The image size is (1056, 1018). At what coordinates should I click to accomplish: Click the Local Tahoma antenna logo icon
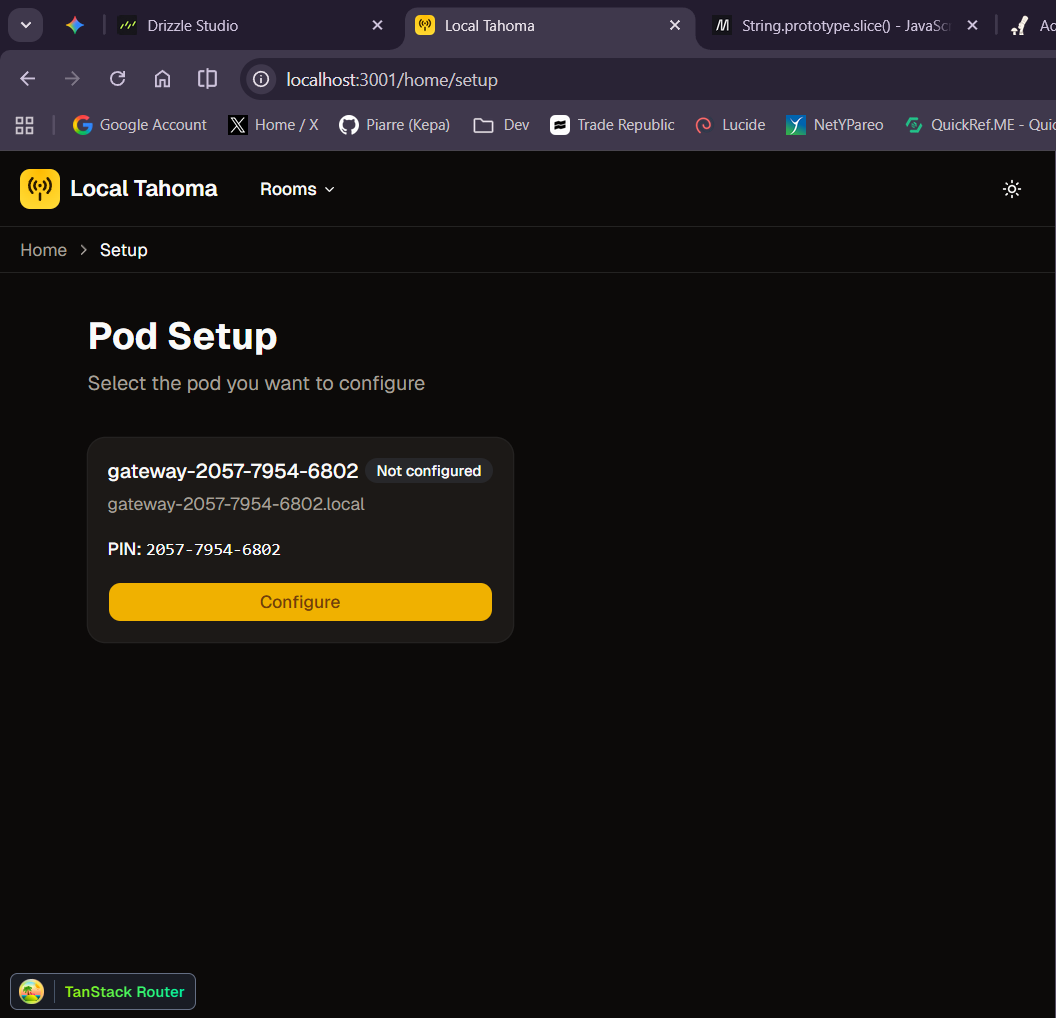[40, 189]
